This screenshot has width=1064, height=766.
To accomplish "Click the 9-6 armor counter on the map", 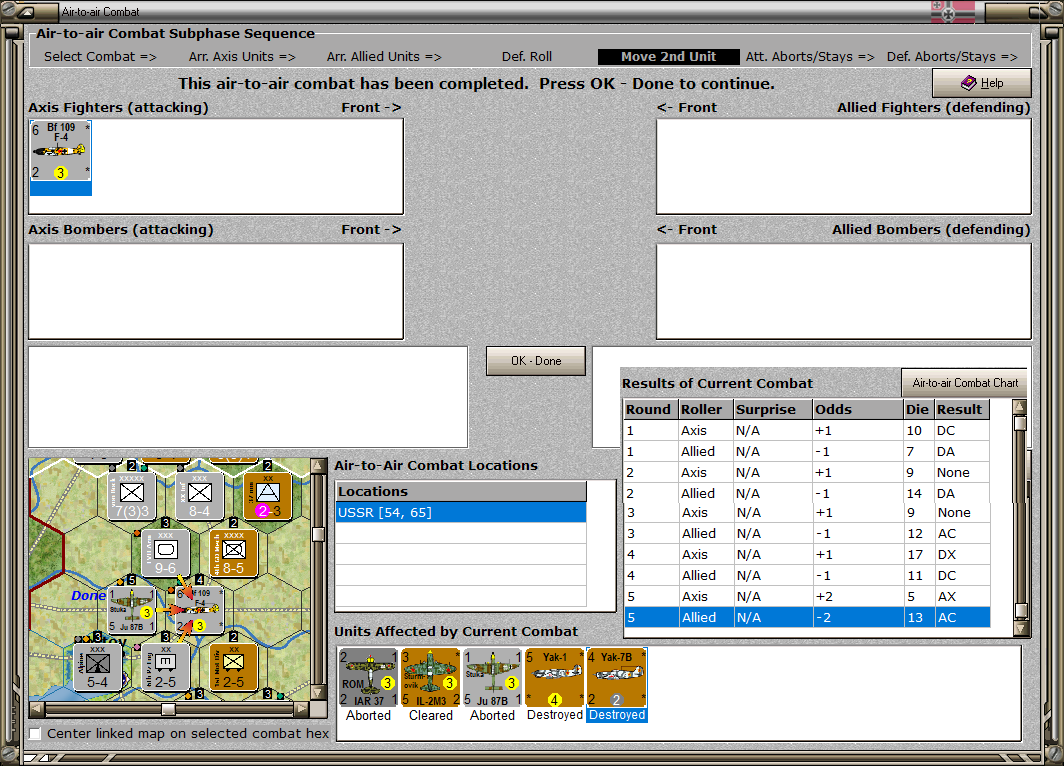I will point(166,553).
